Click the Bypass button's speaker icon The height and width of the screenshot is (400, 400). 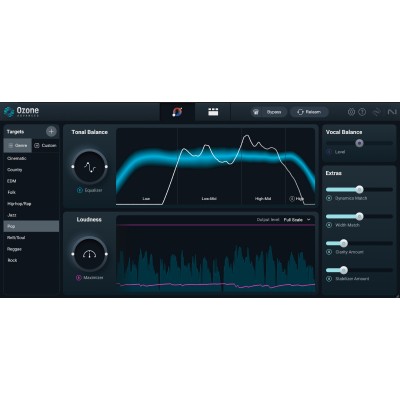tap(256, 112)
